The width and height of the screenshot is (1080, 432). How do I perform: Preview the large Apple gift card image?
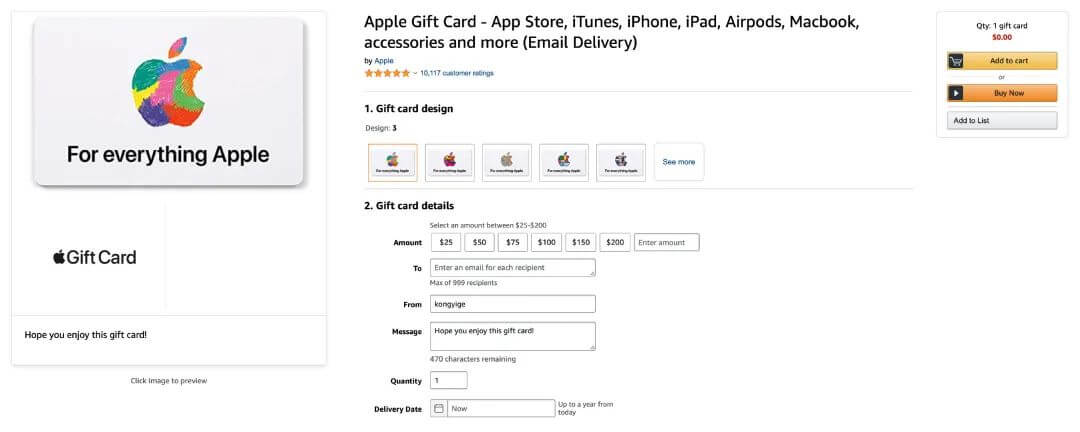point(168,102)
